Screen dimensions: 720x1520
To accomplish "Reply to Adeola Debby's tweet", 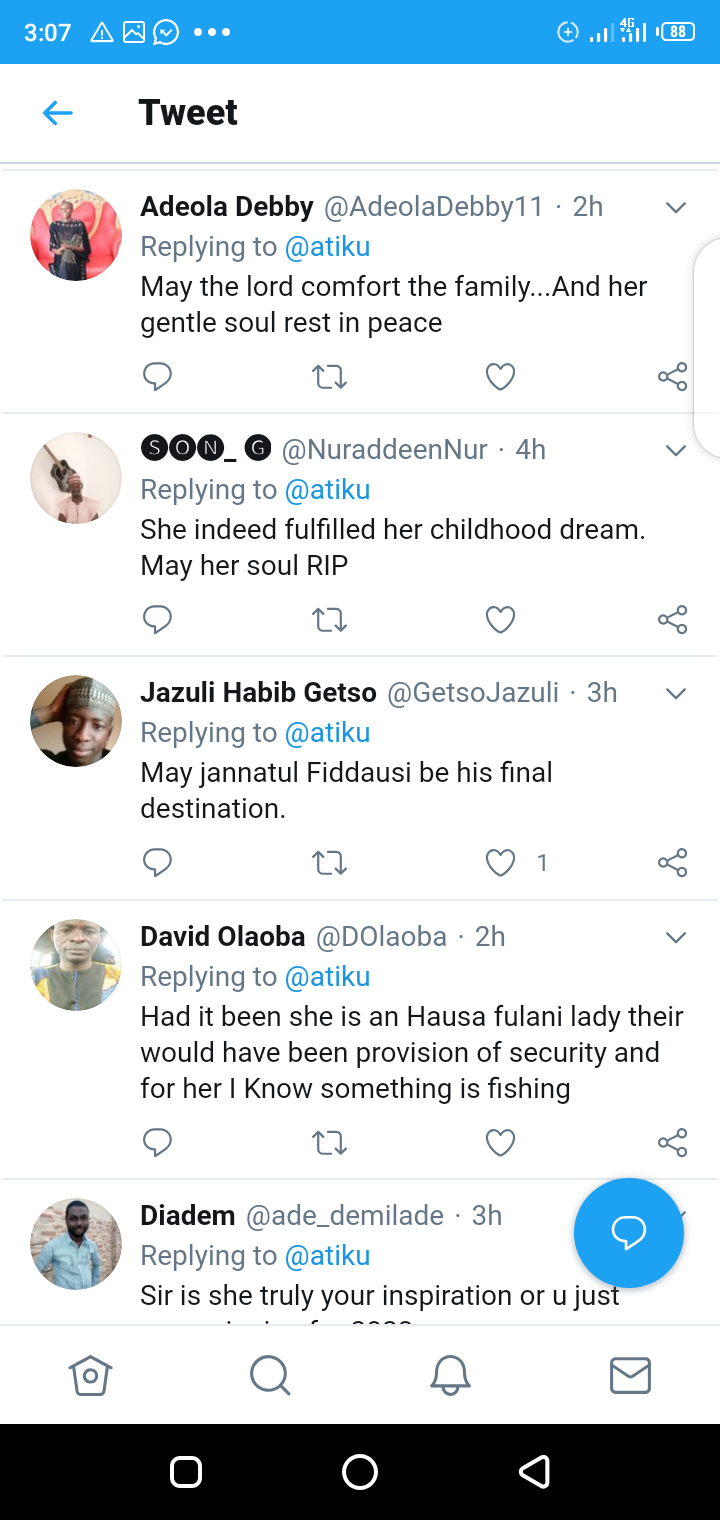I will (157, 377).
